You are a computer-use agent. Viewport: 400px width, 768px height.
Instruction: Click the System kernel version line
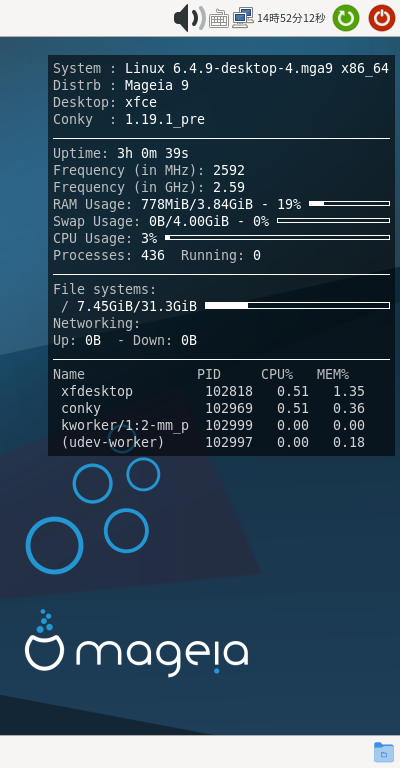(221, 68)
